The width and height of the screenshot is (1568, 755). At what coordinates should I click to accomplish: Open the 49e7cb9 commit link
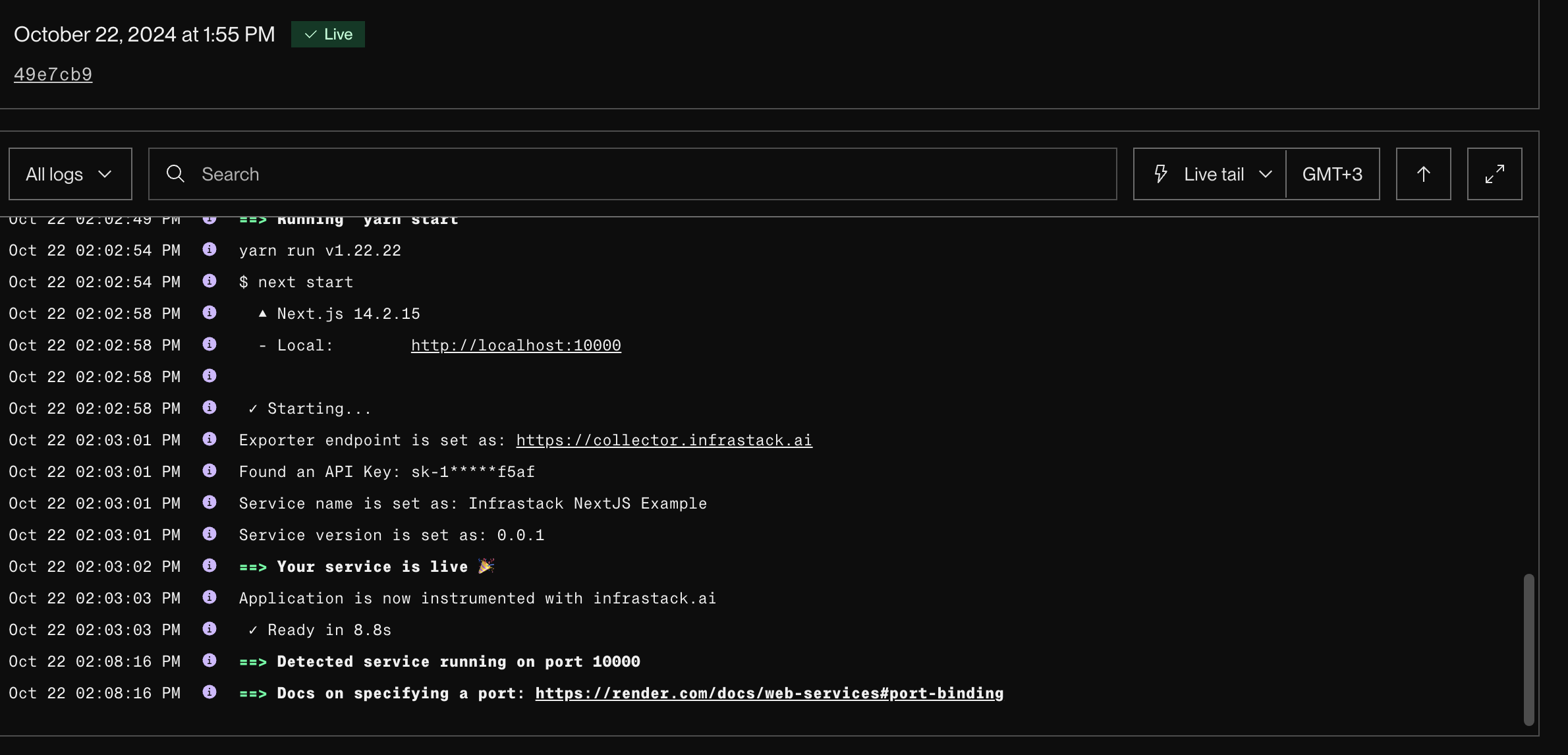click(x=53, y=74)
